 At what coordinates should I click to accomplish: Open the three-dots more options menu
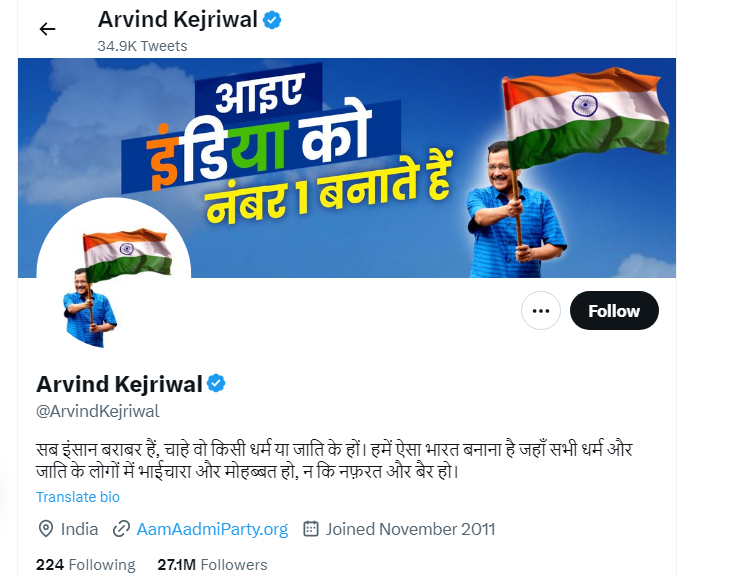click(x=541, y=311)
